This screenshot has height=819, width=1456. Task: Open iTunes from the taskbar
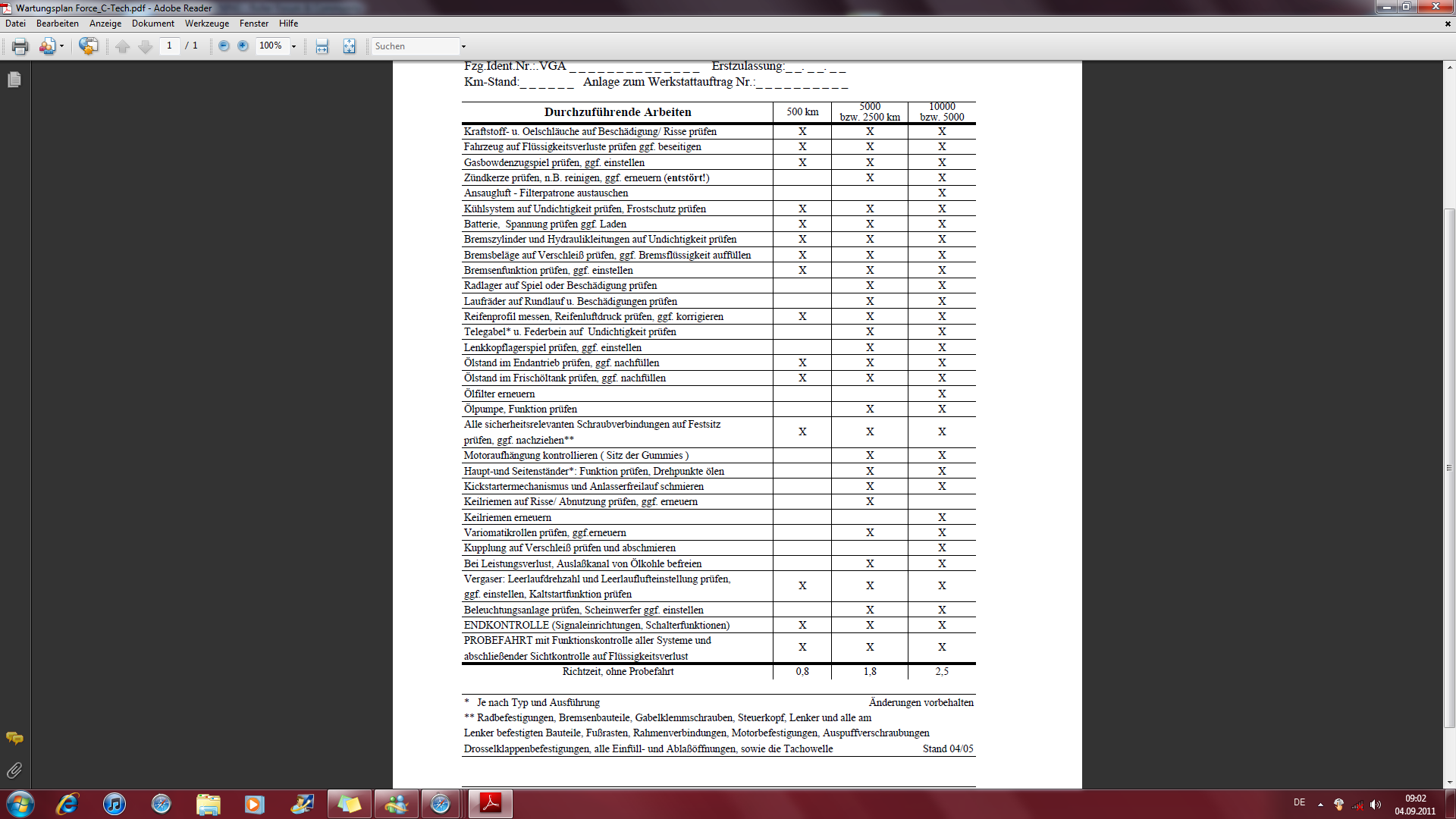(115, 804)
